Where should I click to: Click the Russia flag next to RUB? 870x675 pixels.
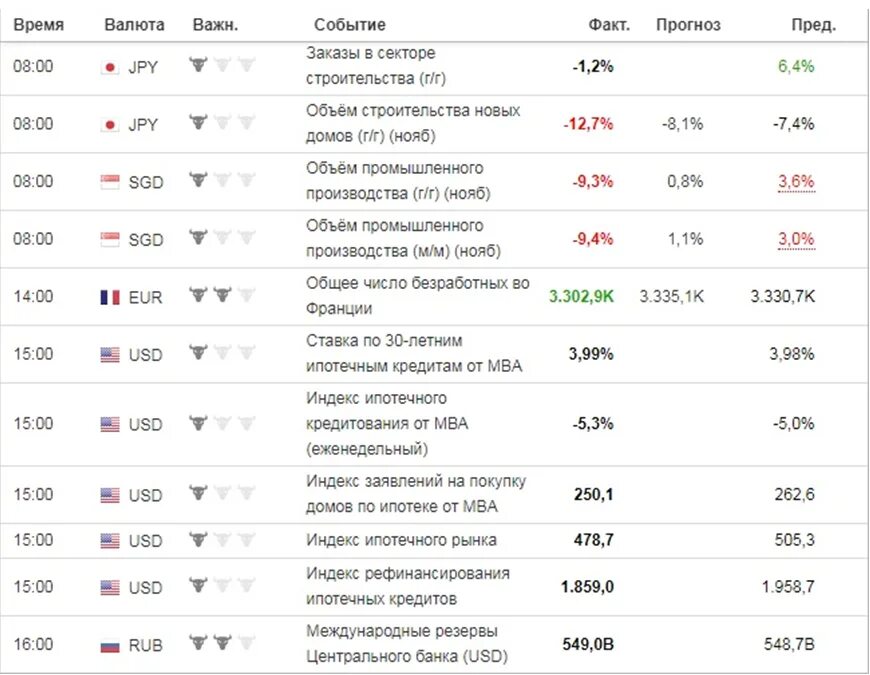click(110, 646)
